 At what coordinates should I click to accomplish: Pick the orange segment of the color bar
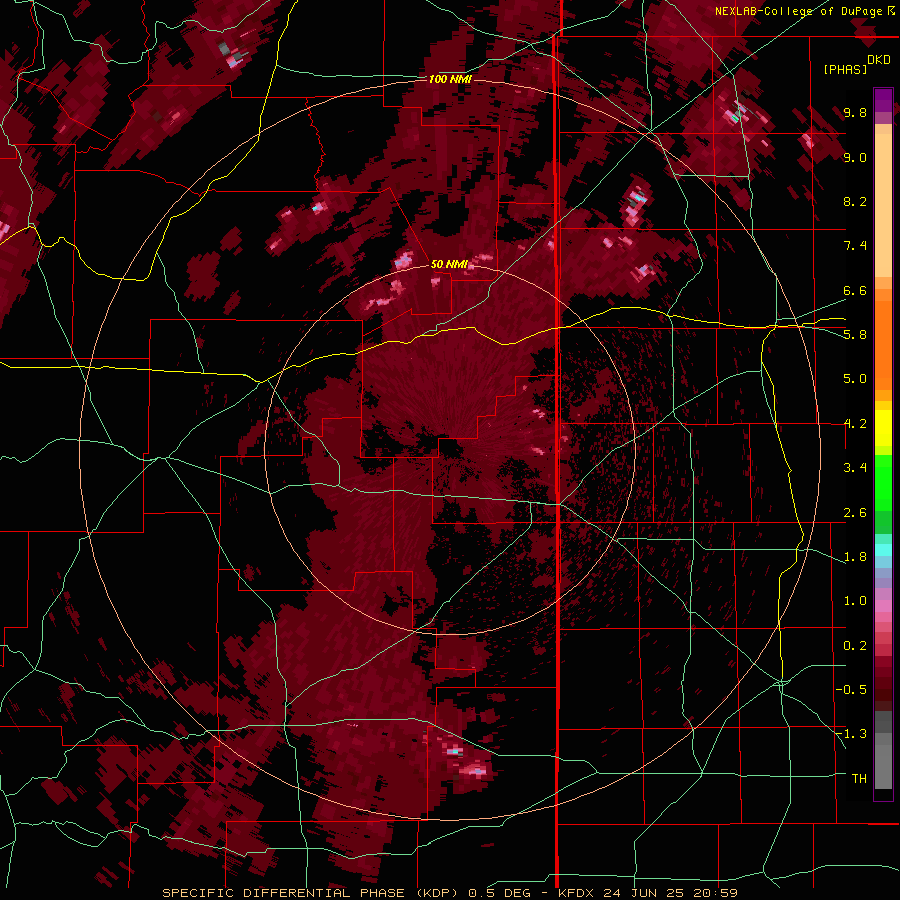click(883, 344)
